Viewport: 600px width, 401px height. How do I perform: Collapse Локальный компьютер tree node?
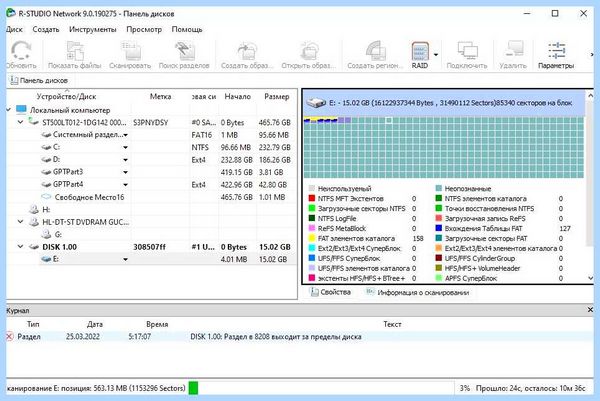pyautogui.click(x=8, y=110)
